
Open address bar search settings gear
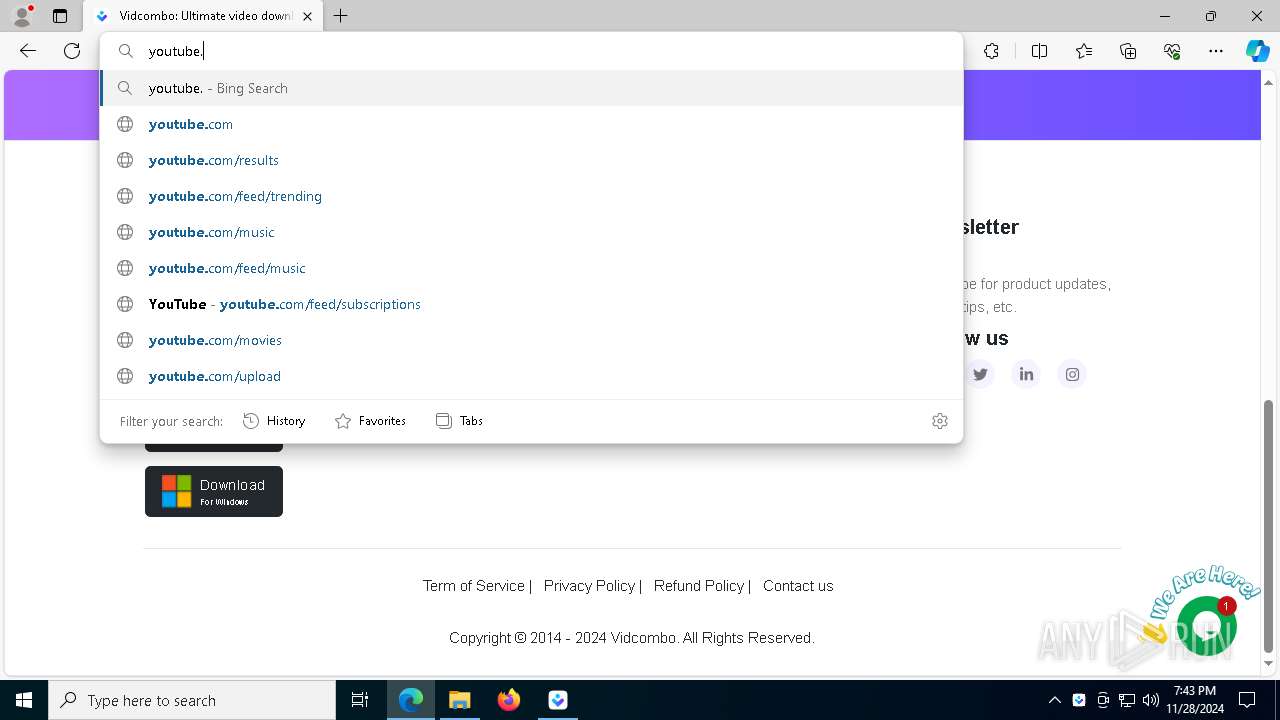[939, 421]
